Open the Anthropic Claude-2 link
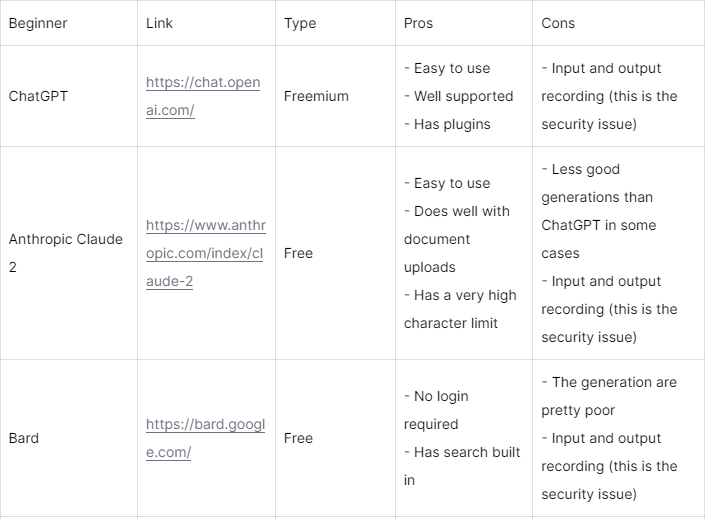Screen dimensions: 705x519 (205, 253)
